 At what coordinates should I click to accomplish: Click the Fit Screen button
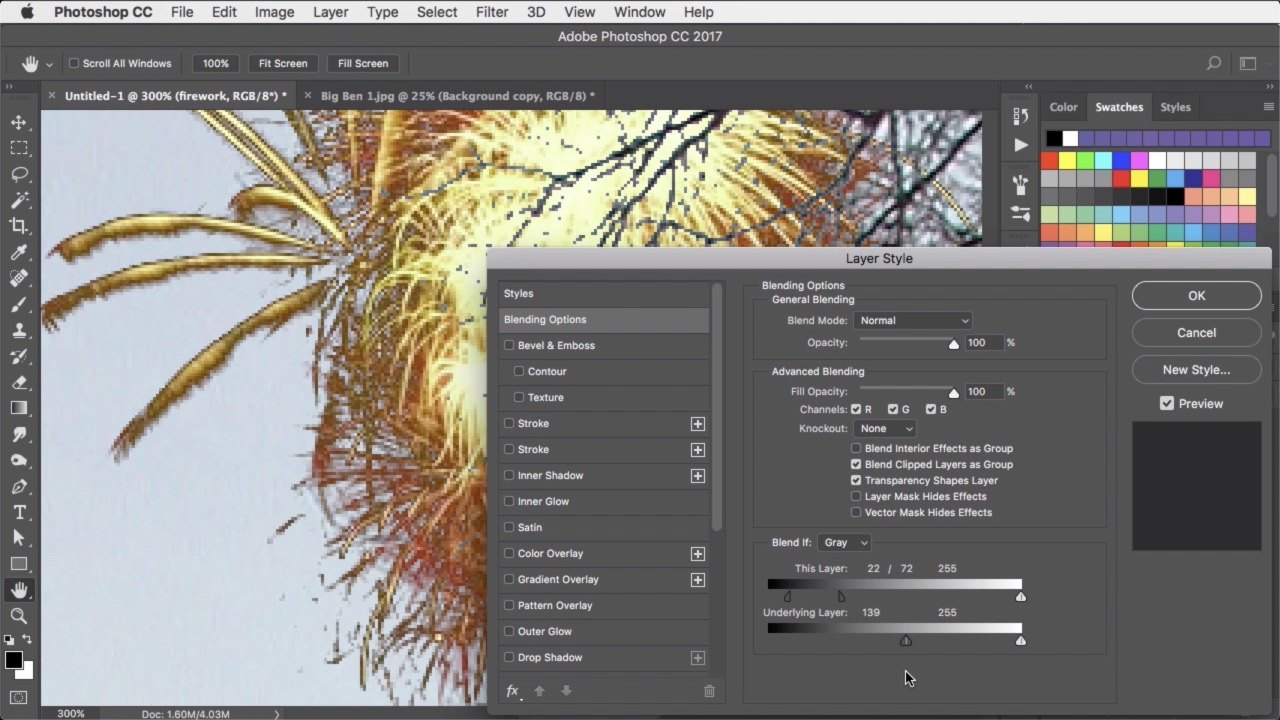pos(283,63)
